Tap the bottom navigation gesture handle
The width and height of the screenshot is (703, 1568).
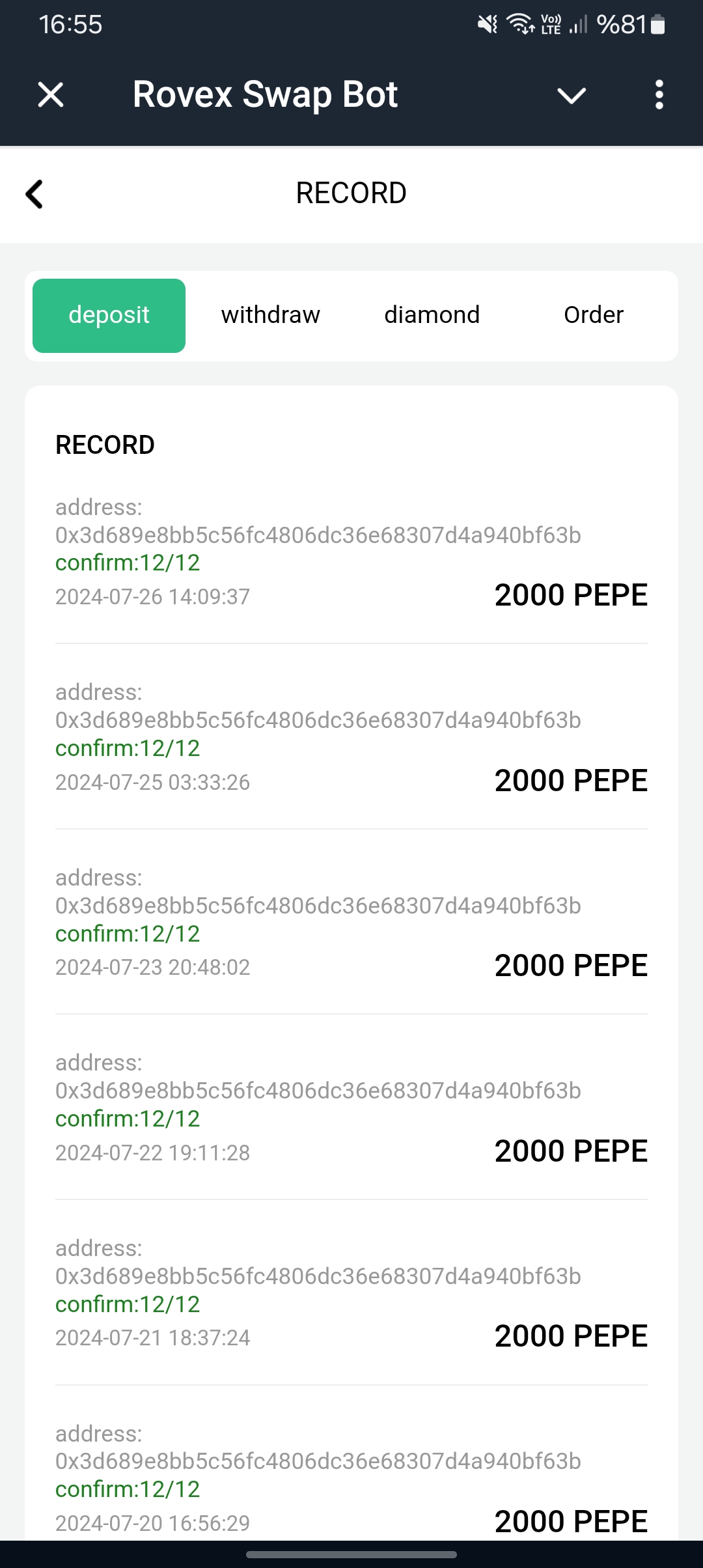351,1554
